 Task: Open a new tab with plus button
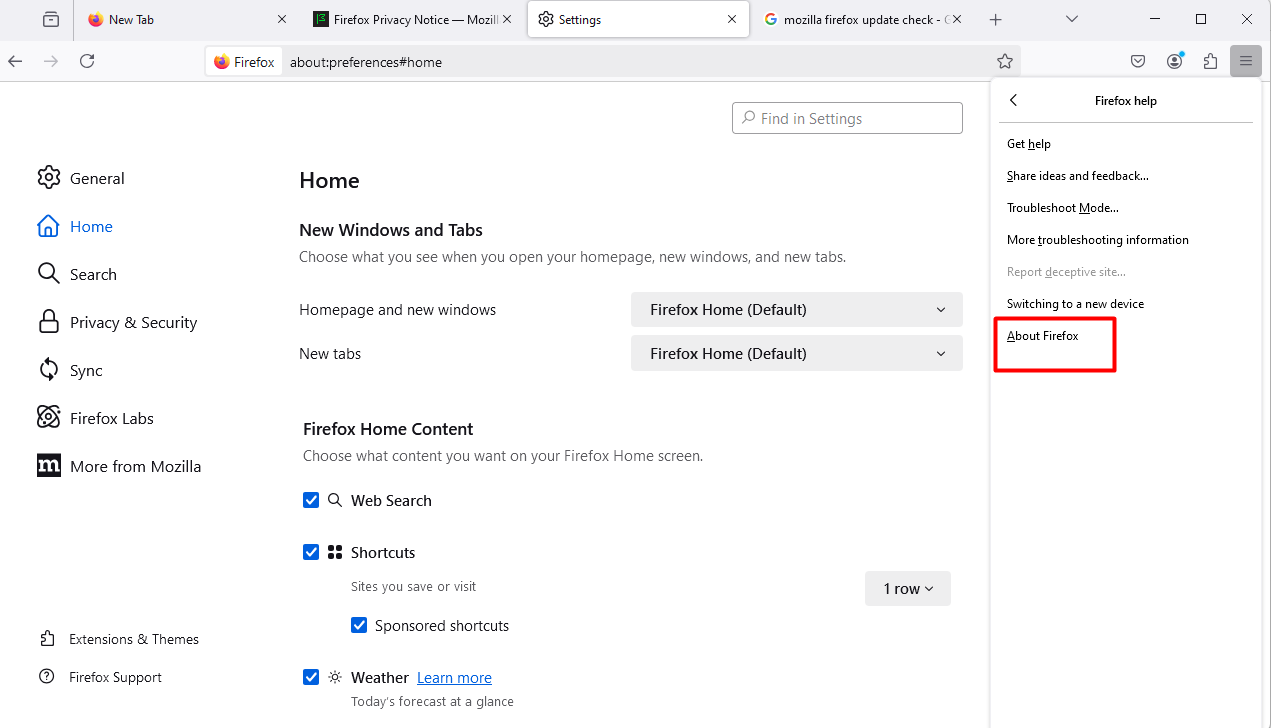coord(995,19)
